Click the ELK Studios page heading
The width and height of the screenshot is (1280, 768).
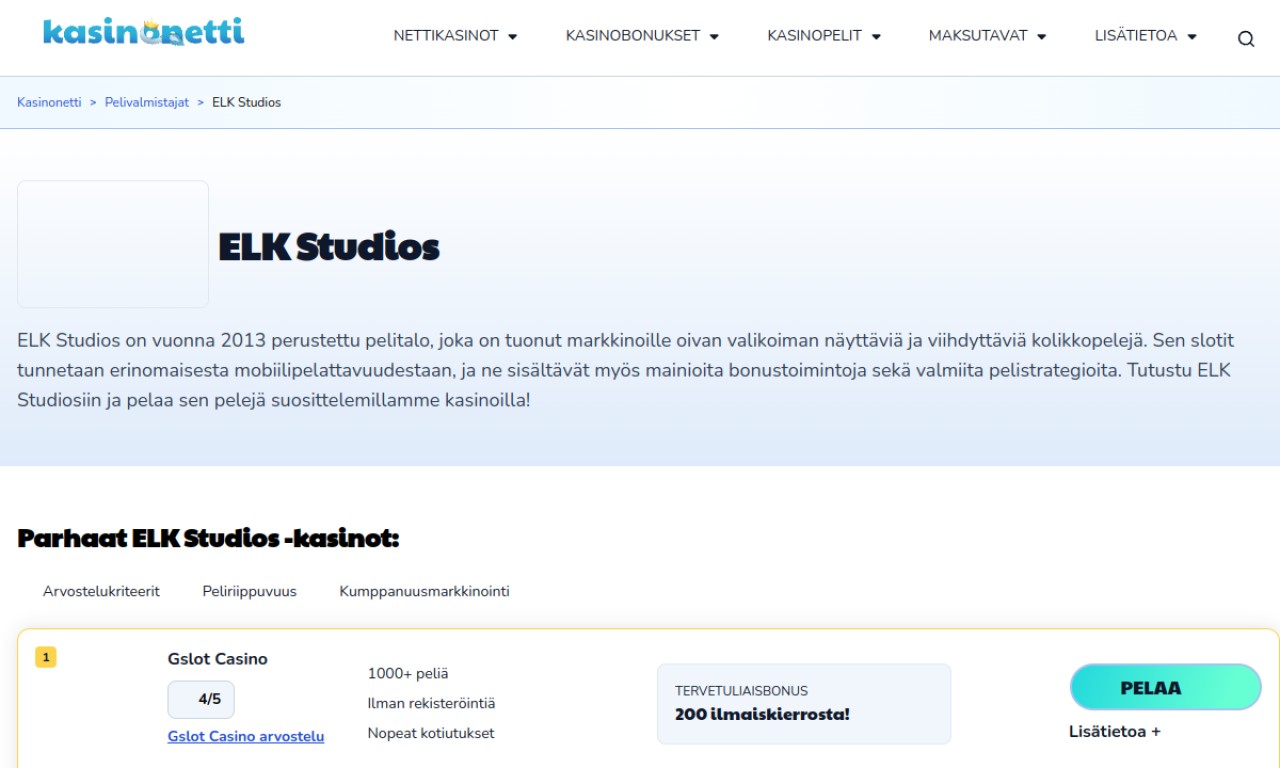click(329, 247)
